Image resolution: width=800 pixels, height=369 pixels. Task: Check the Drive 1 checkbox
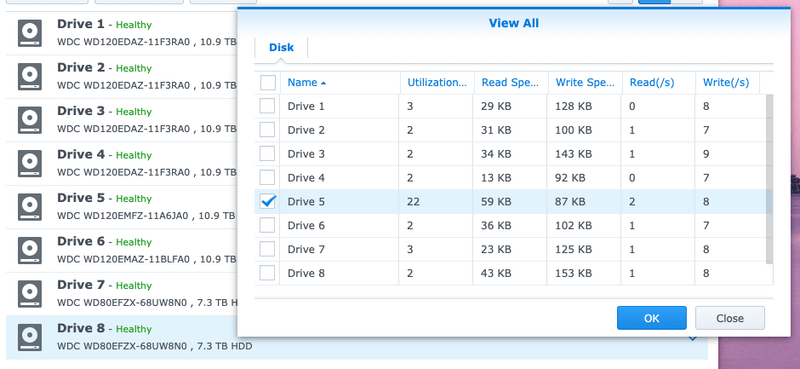point(267,106)
